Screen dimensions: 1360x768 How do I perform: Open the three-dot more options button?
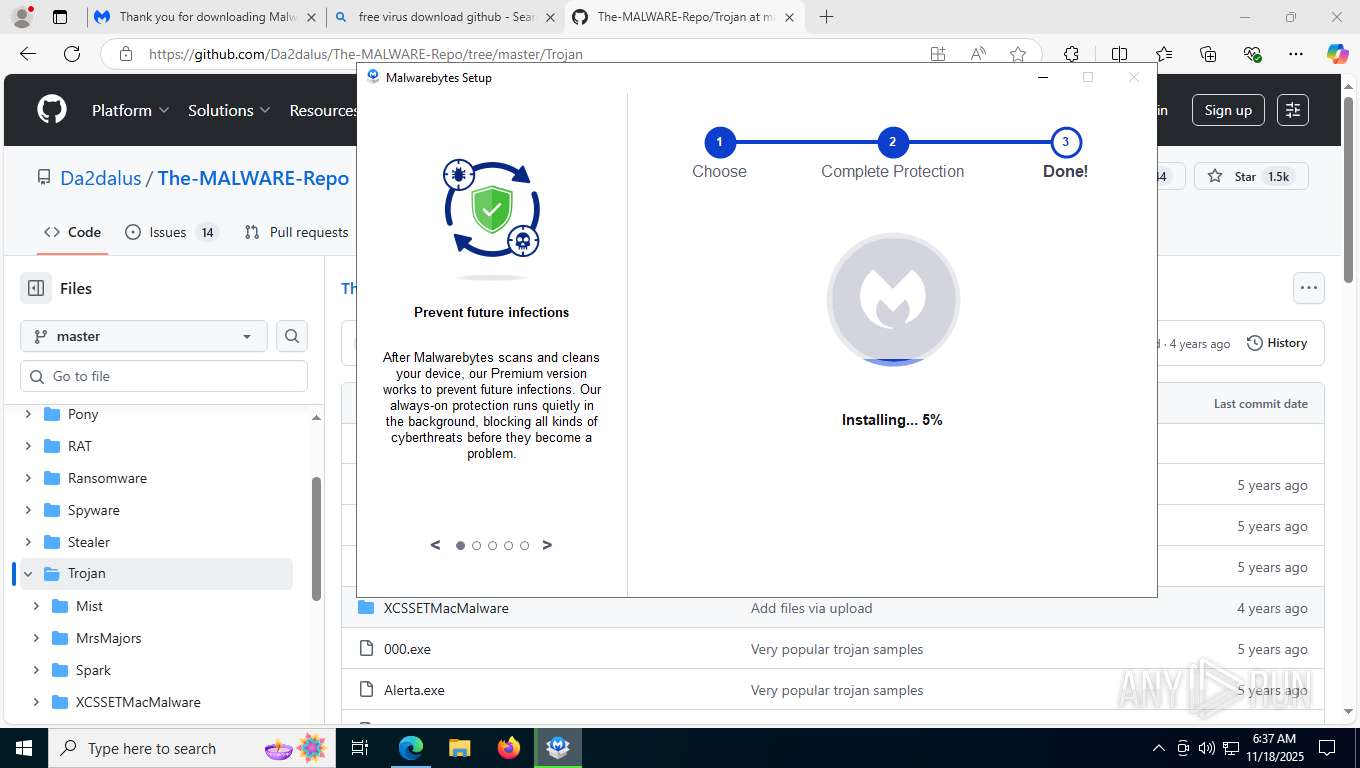(x=1309, y=288)
